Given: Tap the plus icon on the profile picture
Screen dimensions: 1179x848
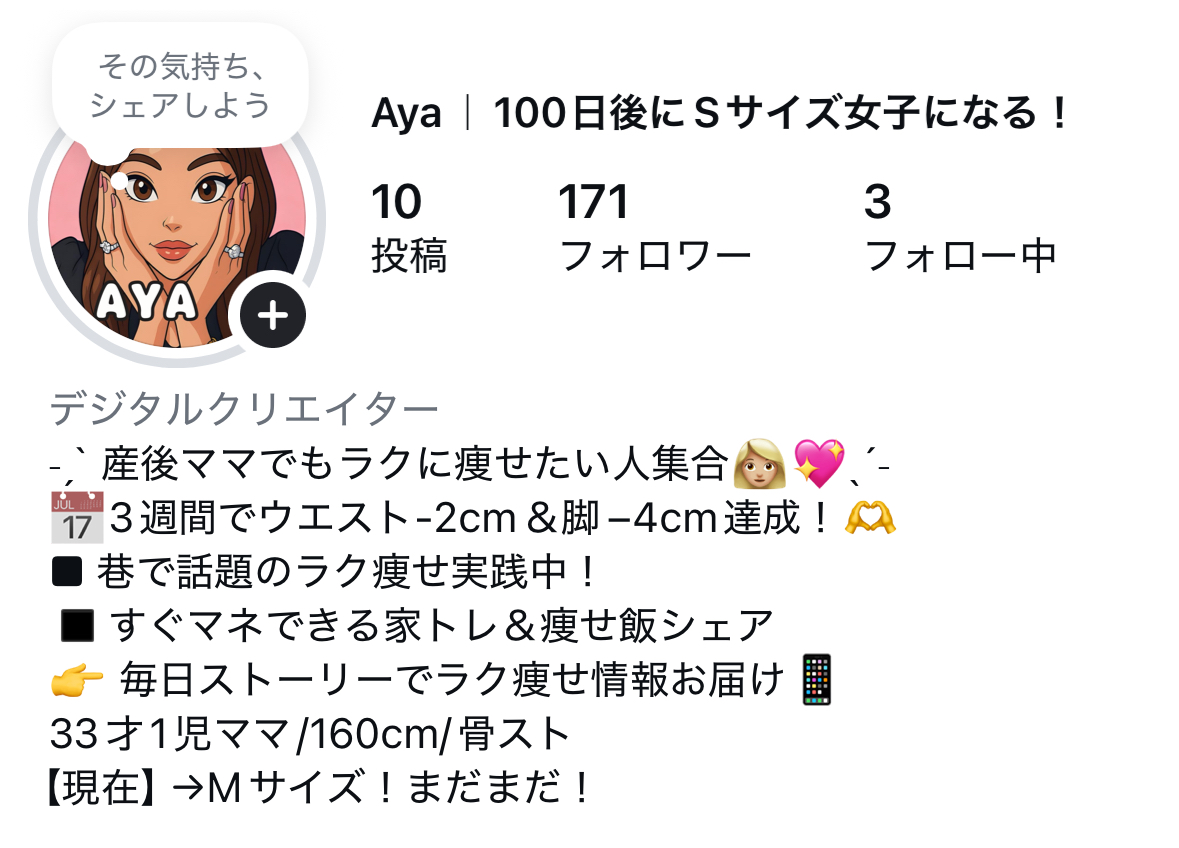Looking at the screenshot, I should [272, 315].
